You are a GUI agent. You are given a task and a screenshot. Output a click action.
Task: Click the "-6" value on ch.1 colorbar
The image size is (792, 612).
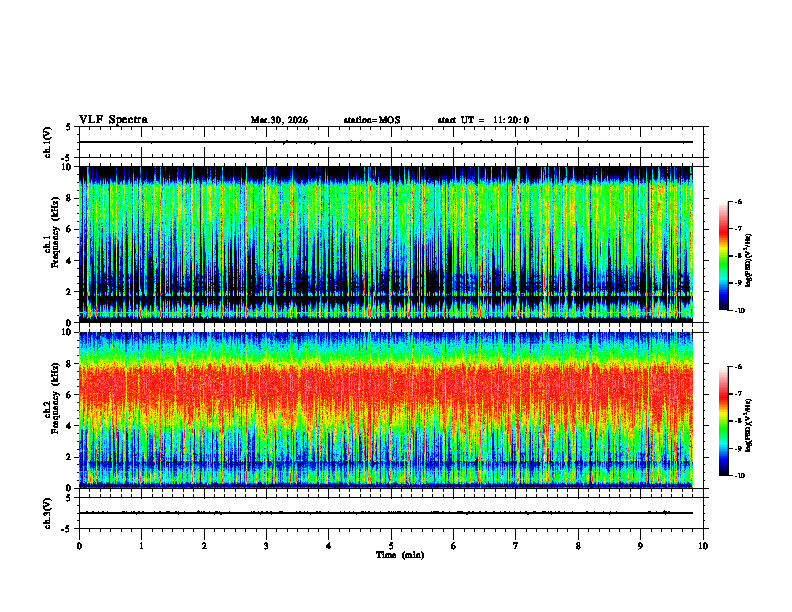coord(738,201)
